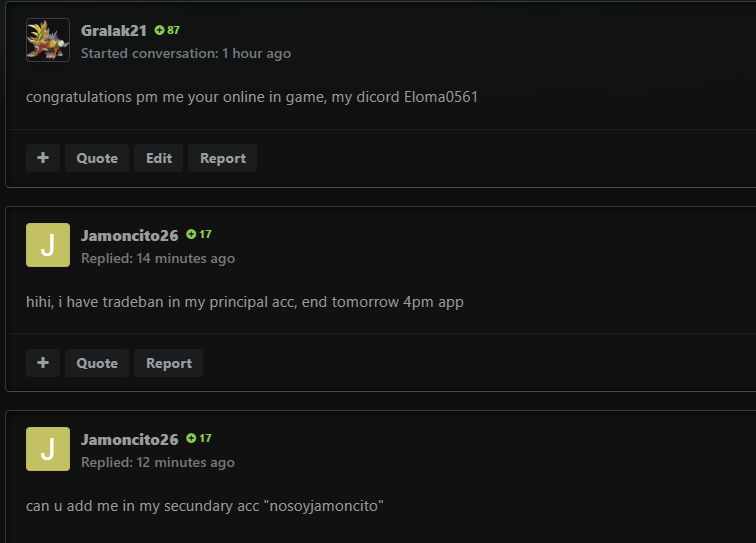Open Gralak21's profile via username
Image resolution: width=756 pixels, height=543 pixels.
pos(114,30)
